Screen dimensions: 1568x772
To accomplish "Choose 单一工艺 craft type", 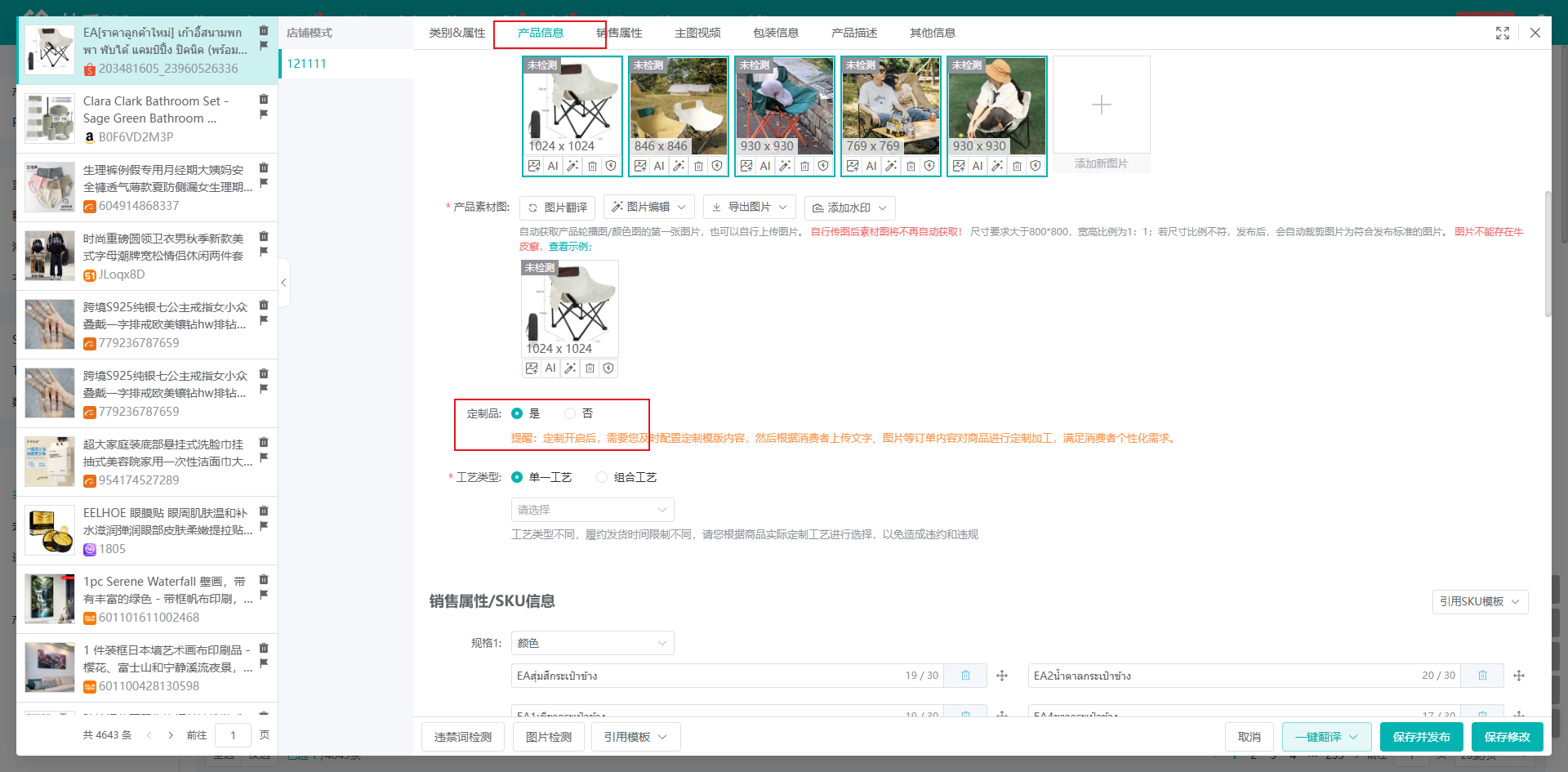I will [517, 477].
